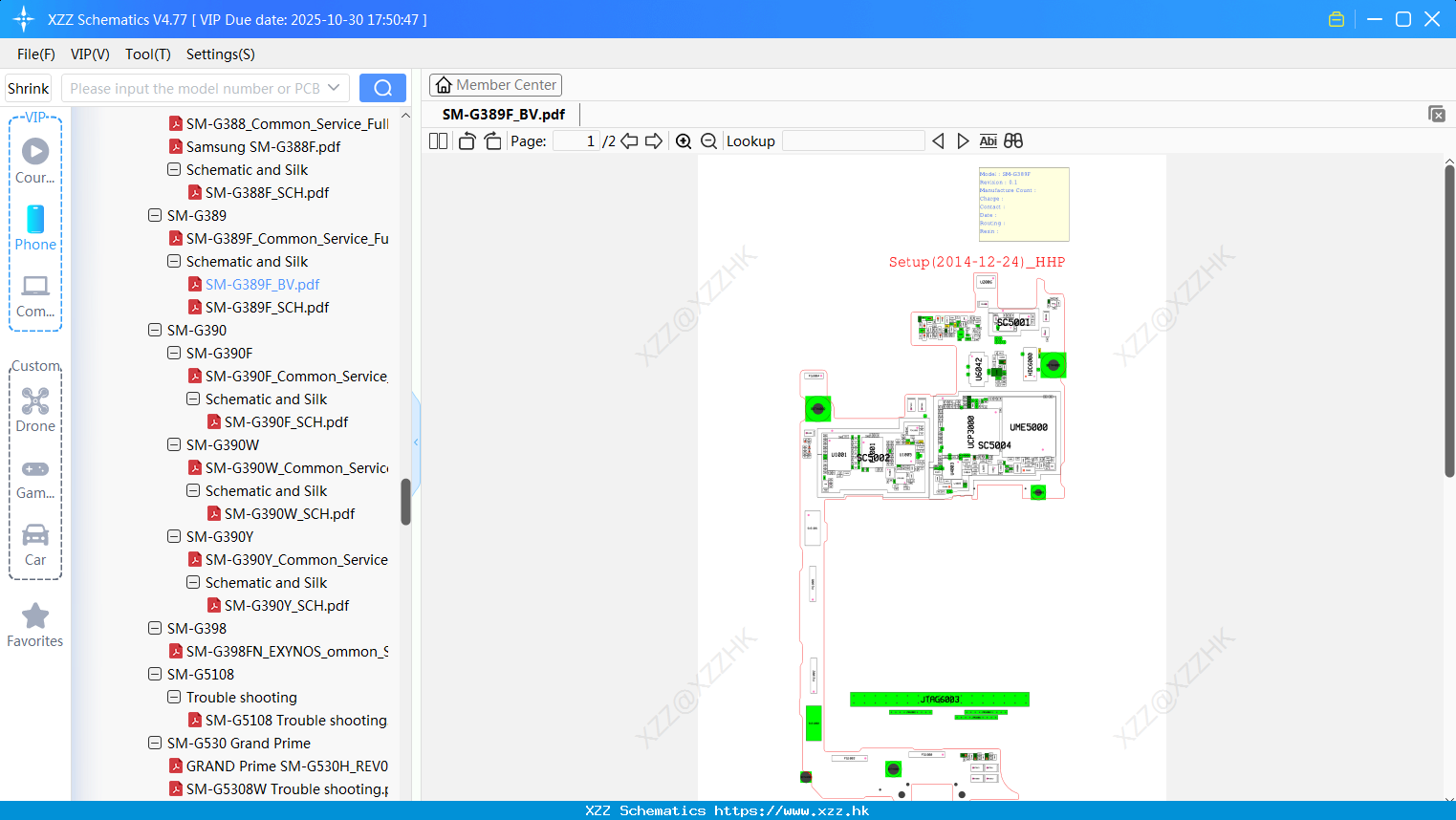This screenshot has height=820, width=1456.
Task: Rotate the page counterclockwise
Action: [467, 140]
